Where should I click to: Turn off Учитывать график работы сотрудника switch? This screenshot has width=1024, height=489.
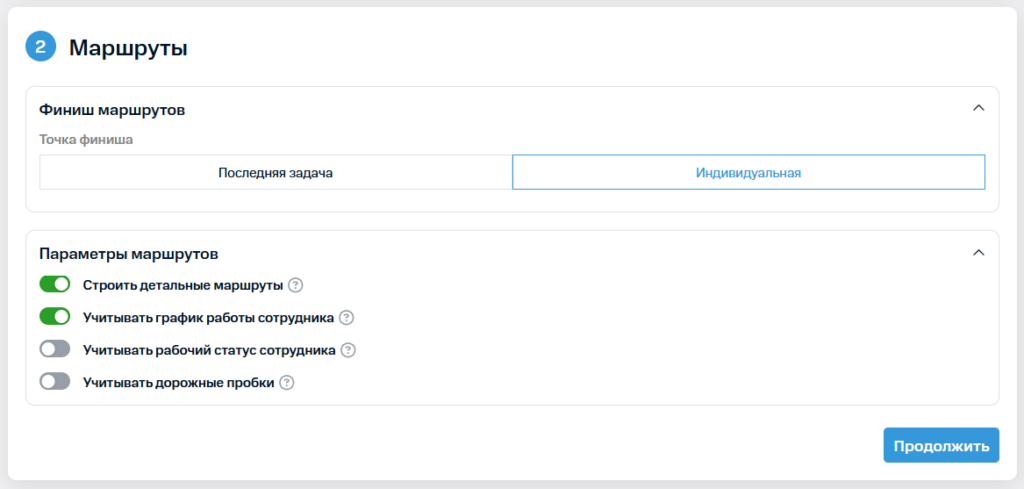point(55,318)
